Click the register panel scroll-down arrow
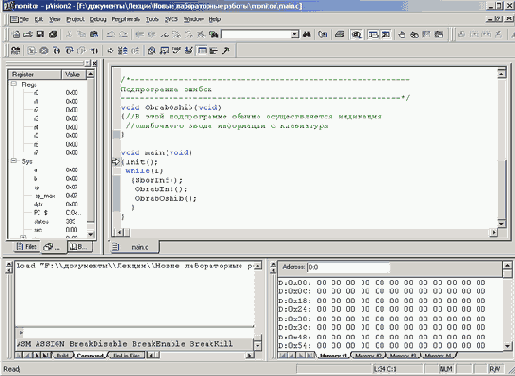The image size is (515, 376). (90, 234)
